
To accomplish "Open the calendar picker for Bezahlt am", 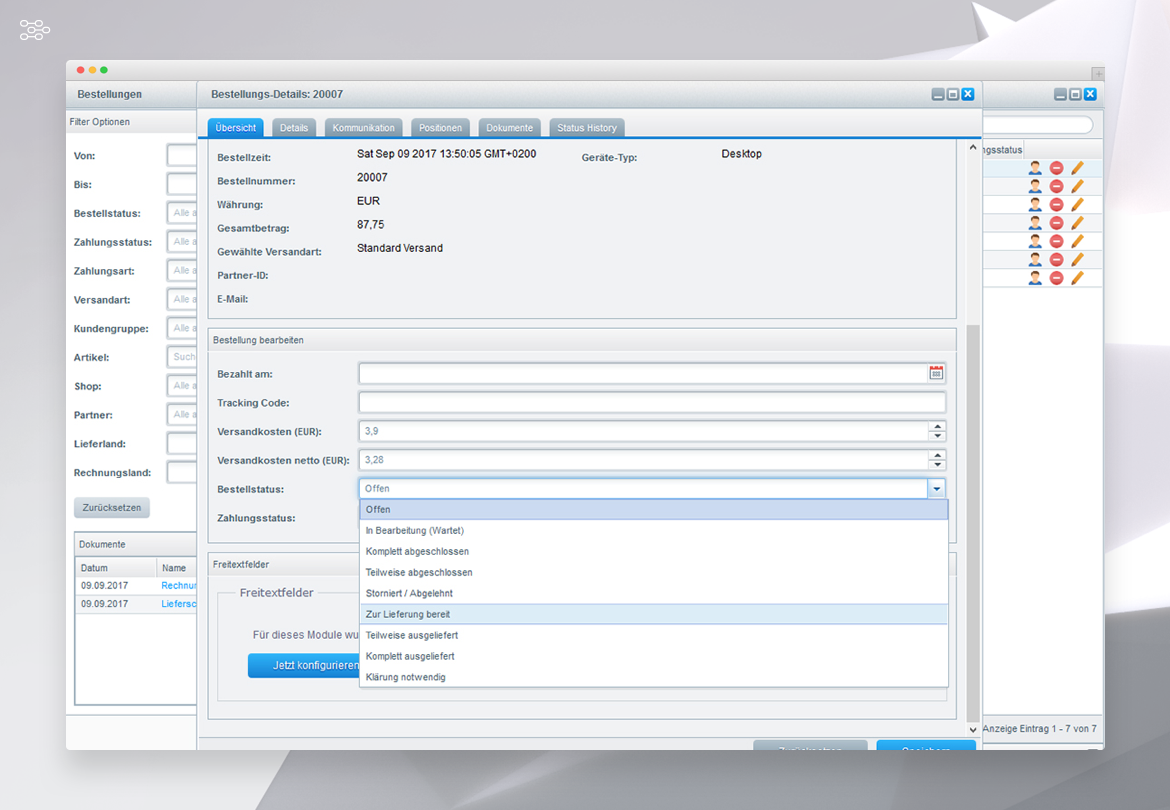I will click(936, 373).
